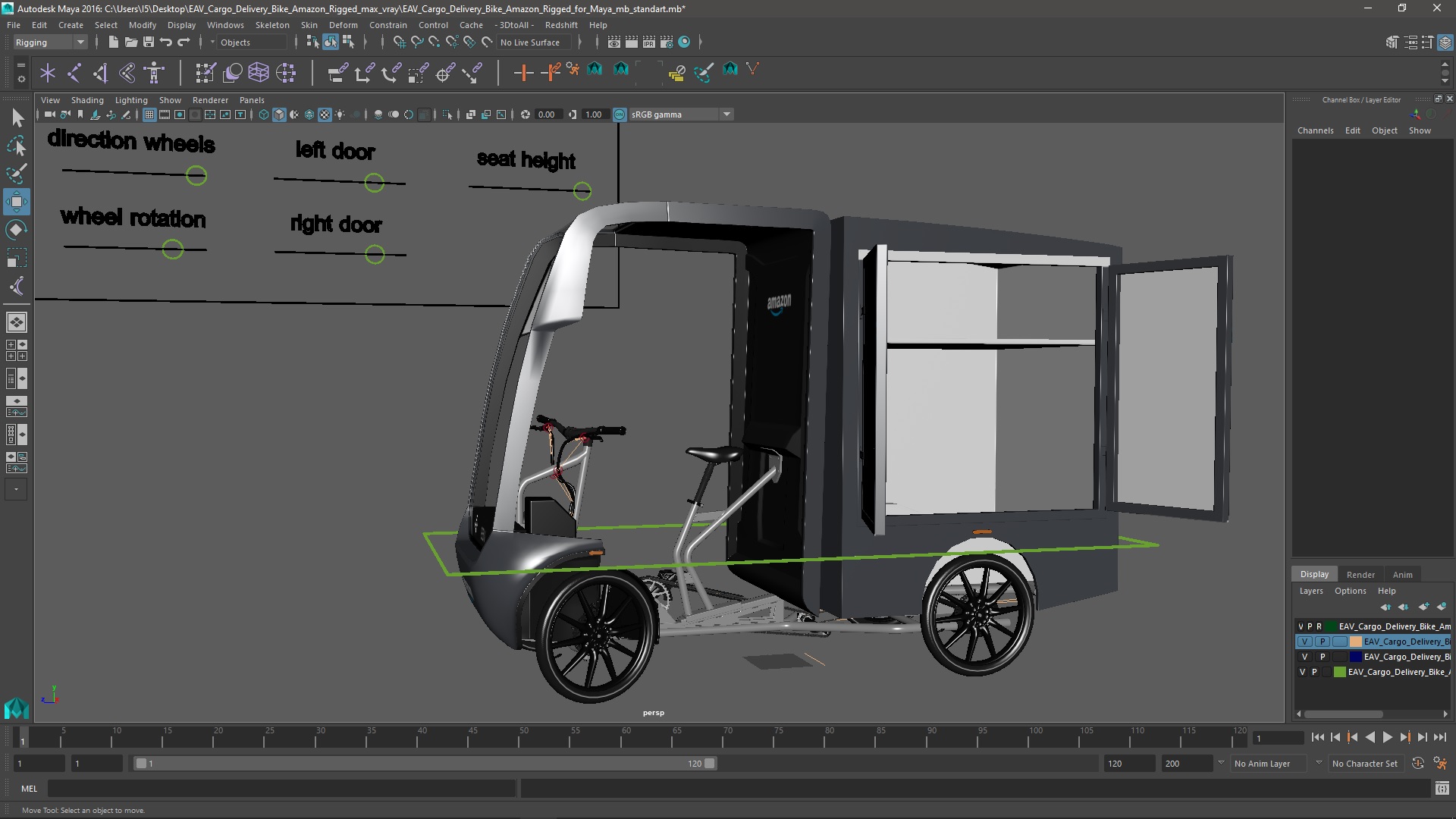Click the Channels tab in Channel Box
This screenshot has width=1456, height=819.
(1316, 131)
